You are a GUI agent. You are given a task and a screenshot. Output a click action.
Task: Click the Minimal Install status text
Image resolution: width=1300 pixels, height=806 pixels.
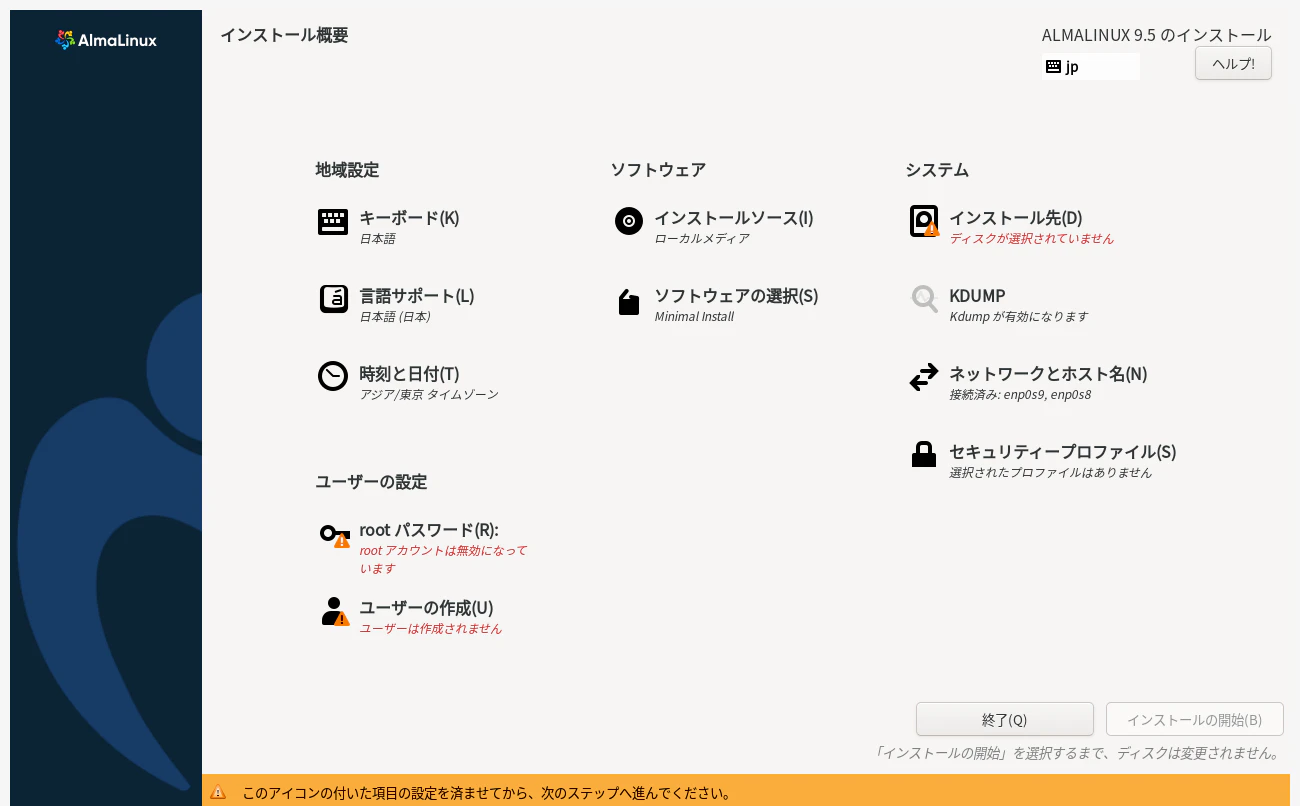pos(694,317)
